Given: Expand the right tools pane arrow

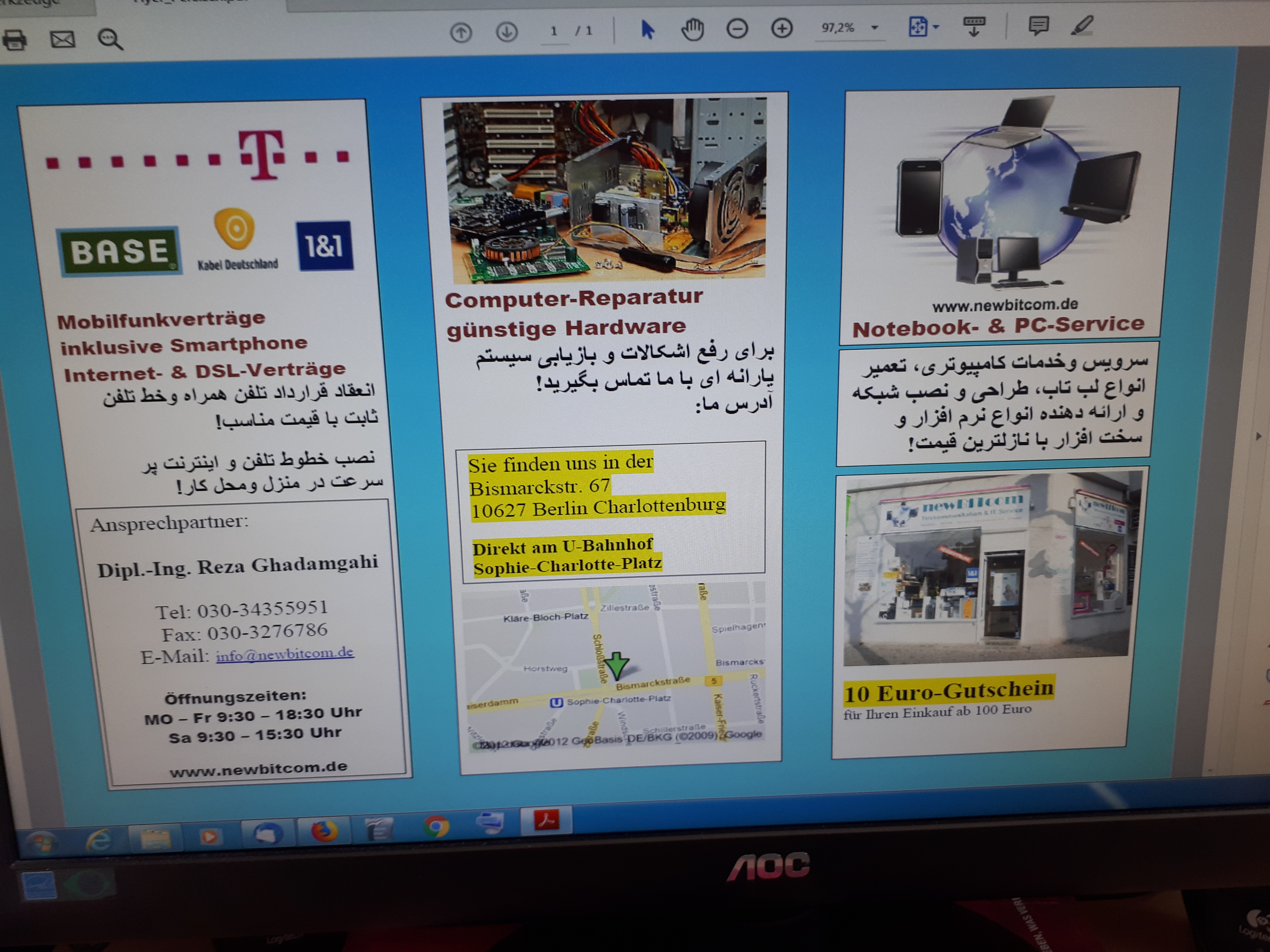Looking at the screenshot, I should pos(1258,436).
